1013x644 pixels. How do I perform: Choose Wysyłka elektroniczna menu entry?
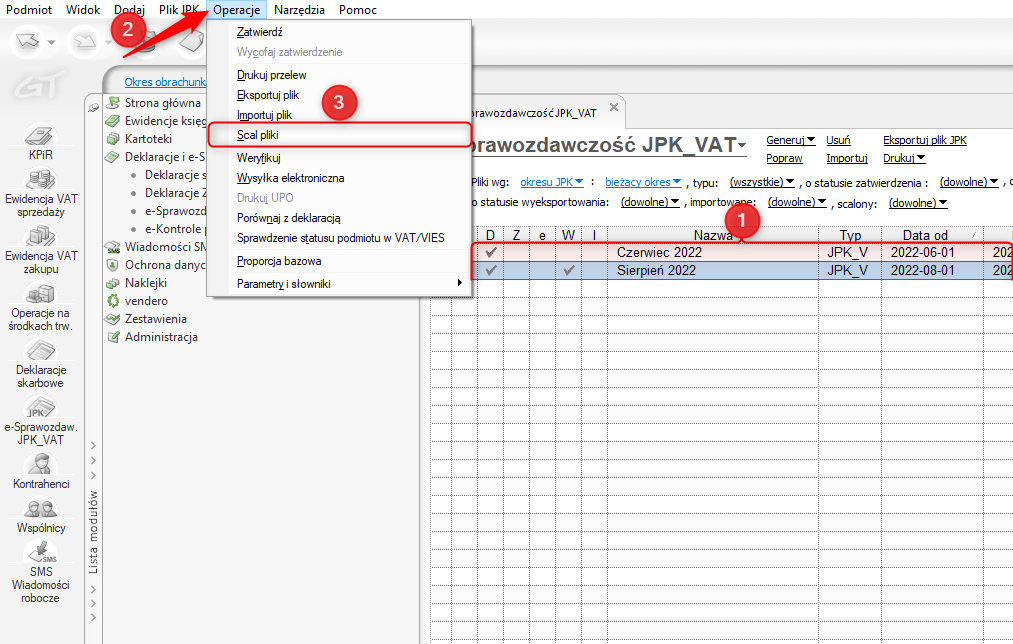coord(340,178)
